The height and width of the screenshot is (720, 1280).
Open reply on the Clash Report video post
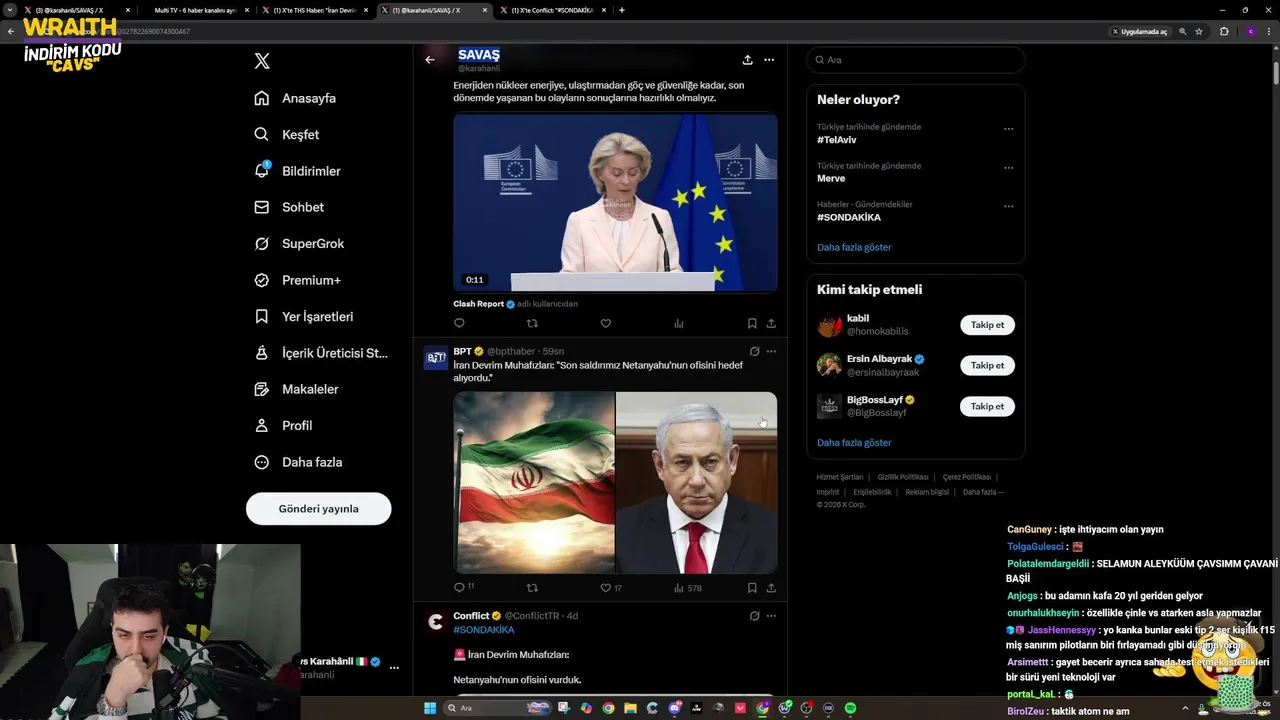click(459, 323)
